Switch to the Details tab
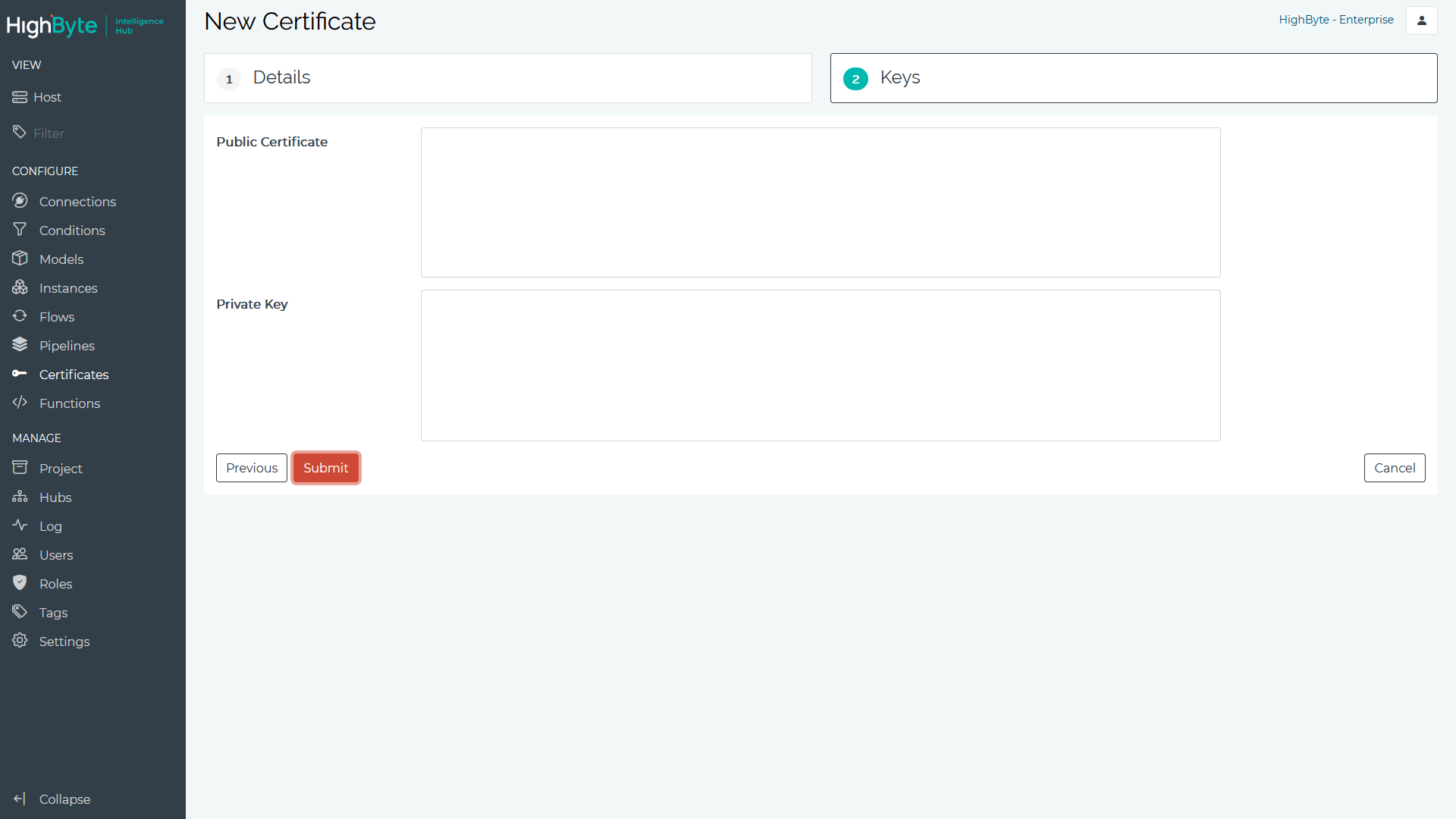Image resolution: width=1456 pixels, height=819 pixels. click(x=508, y=78)
